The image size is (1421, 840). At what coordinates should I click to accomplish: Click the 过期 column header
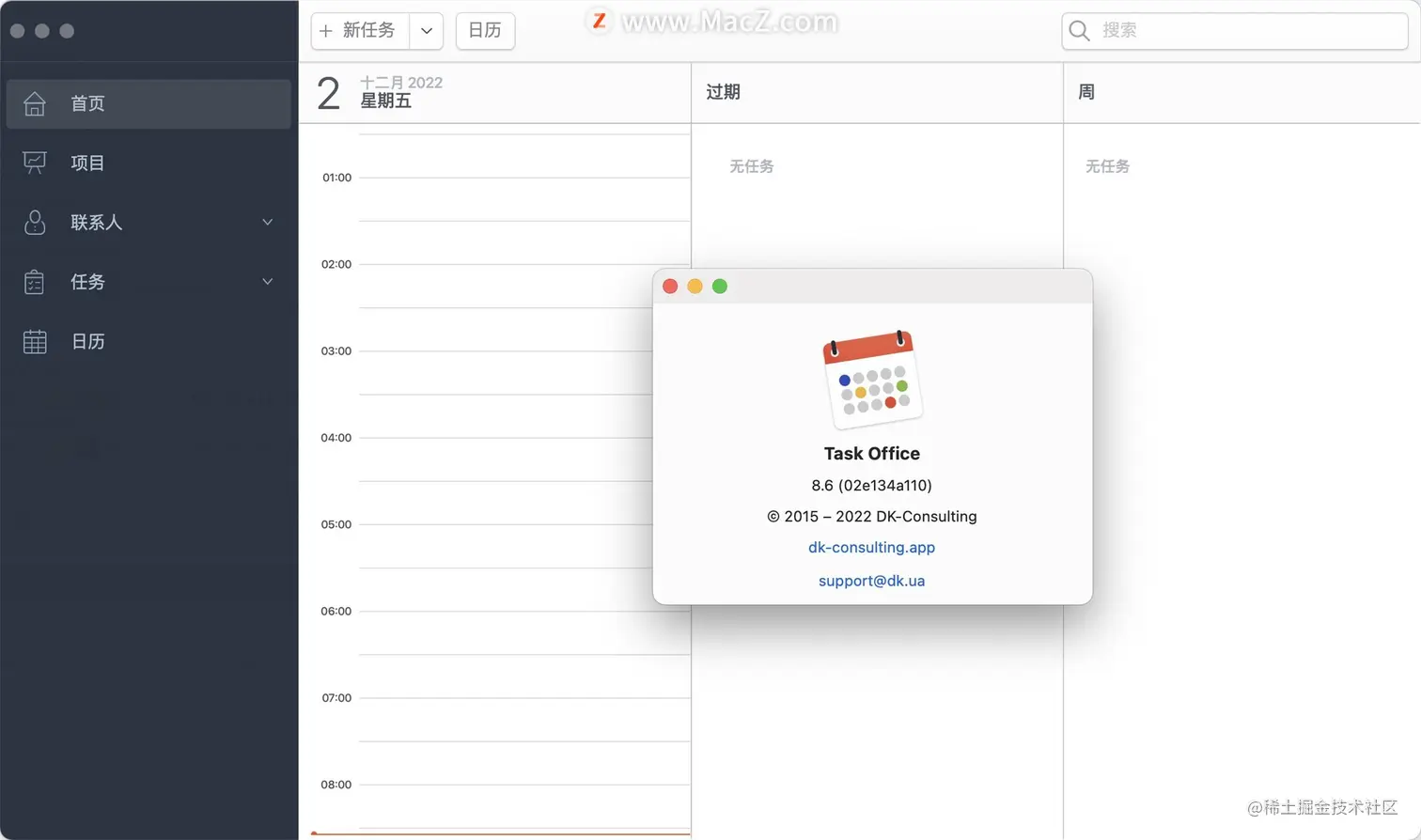coord(724,92)
